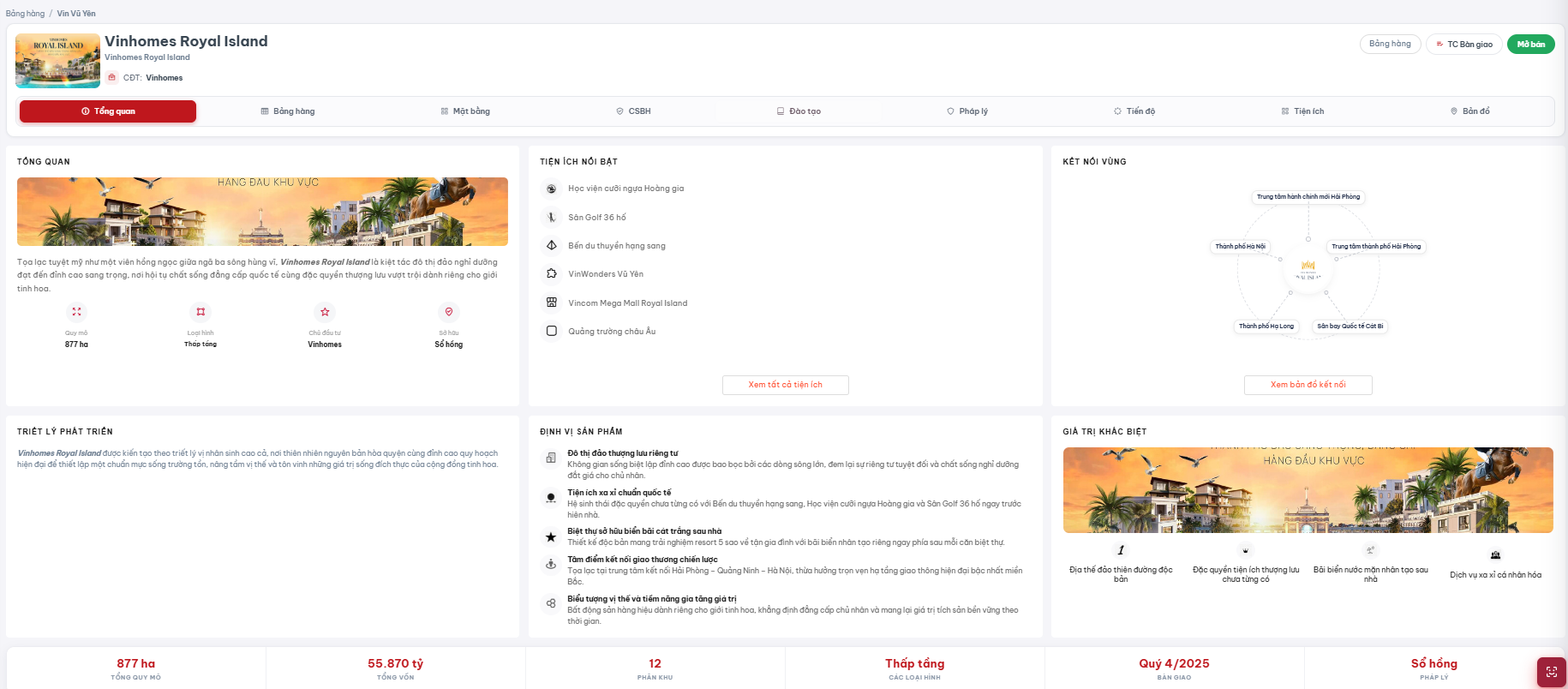
Task: Click the Xem tất cả tiện ích button
Action: (x=786, y=385)
